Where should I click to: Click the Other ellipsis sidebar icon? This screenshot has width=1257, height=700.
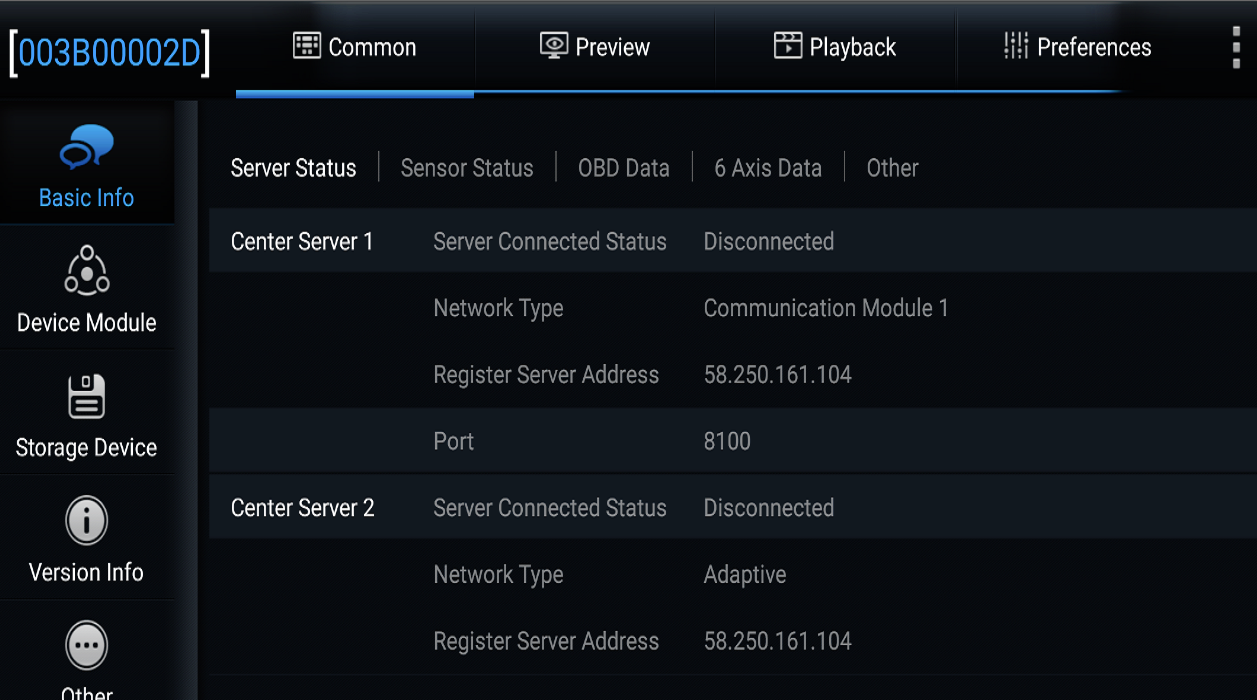[x=87, y=646]
